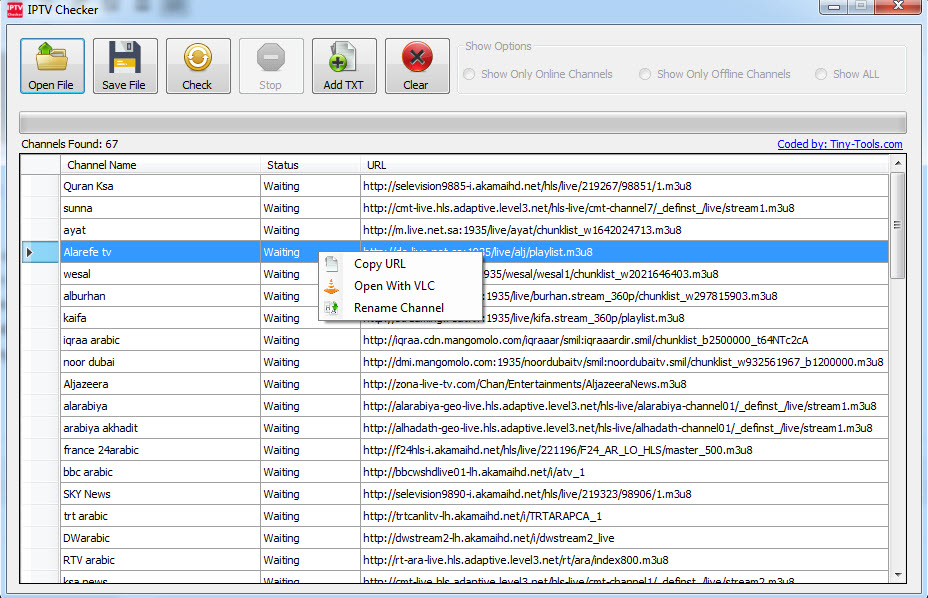
Task: Click the TRTARAPCA_1 URL cell
Action: coord(624,516)
